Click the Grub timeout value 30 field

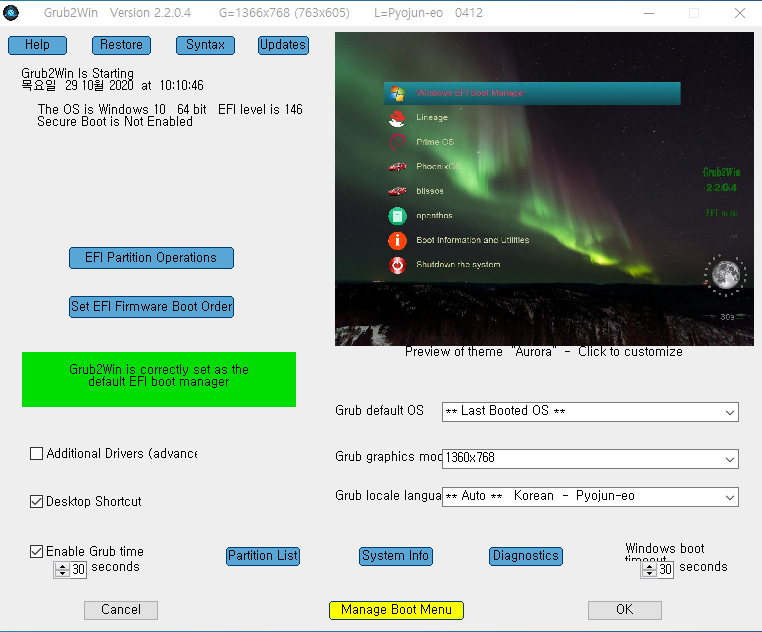click(x=79, y=570)
